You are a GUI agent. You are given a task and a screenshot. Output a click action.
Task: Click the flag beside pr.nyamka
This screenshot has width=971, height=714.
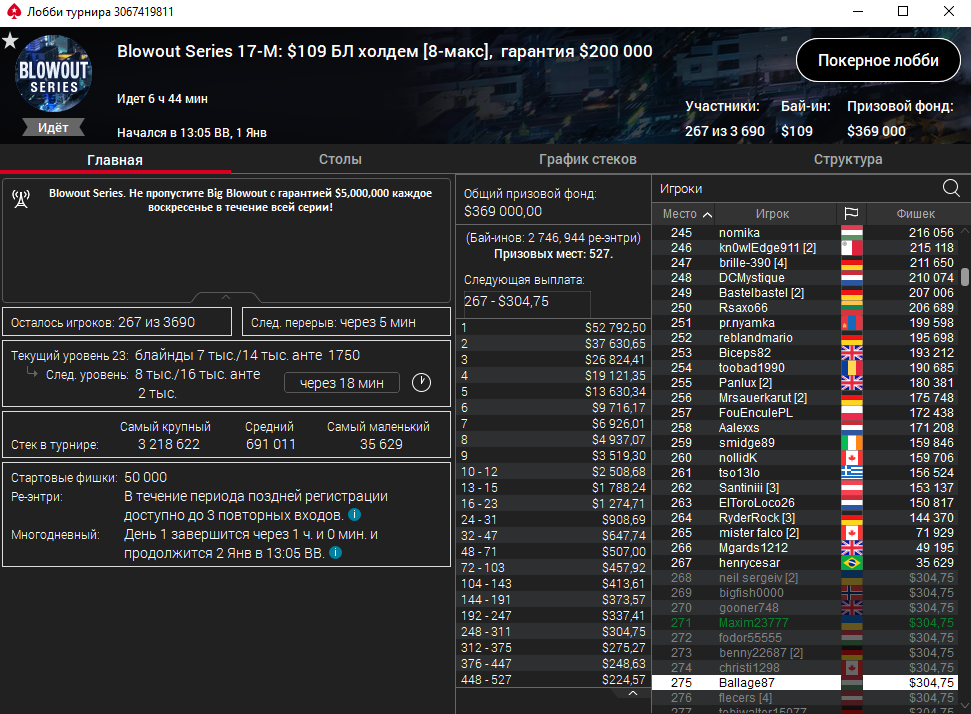tap(851, 323)
